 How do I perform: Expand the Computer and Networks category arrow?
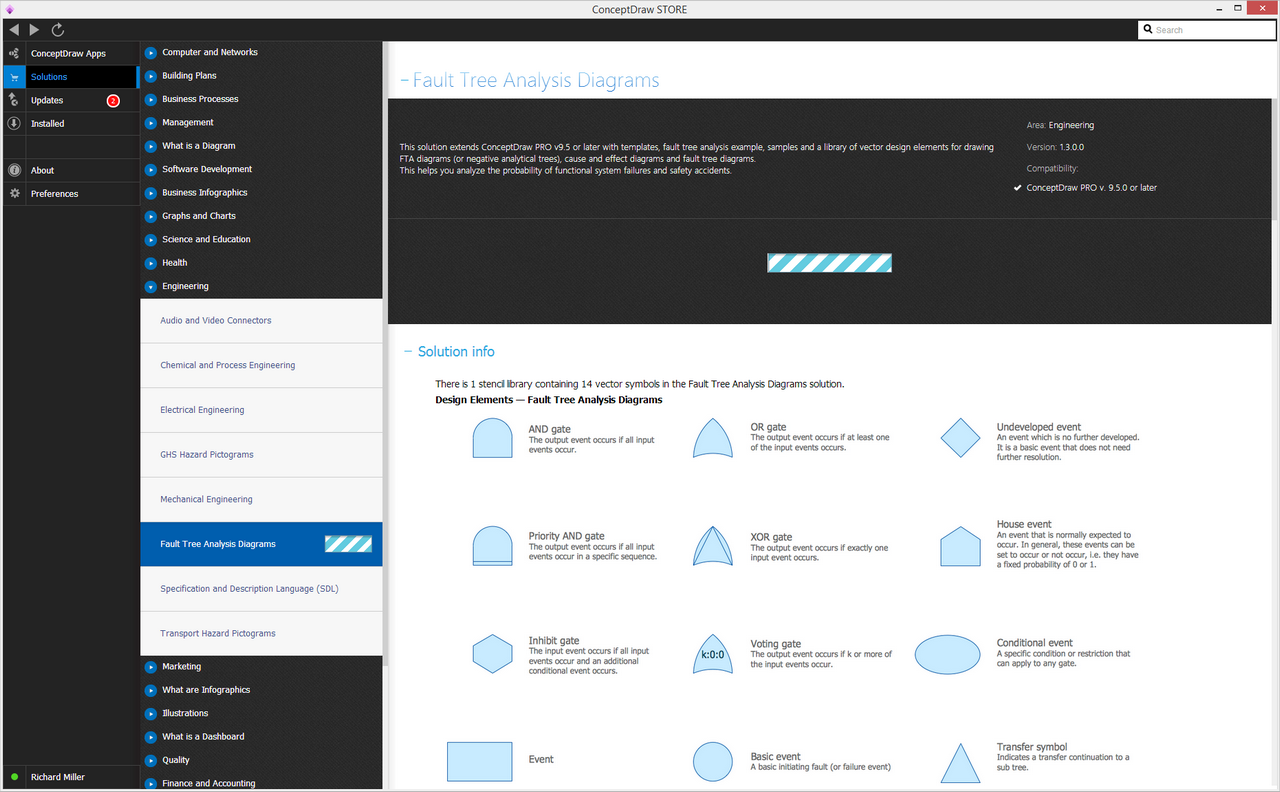click(x=151, y=52)
